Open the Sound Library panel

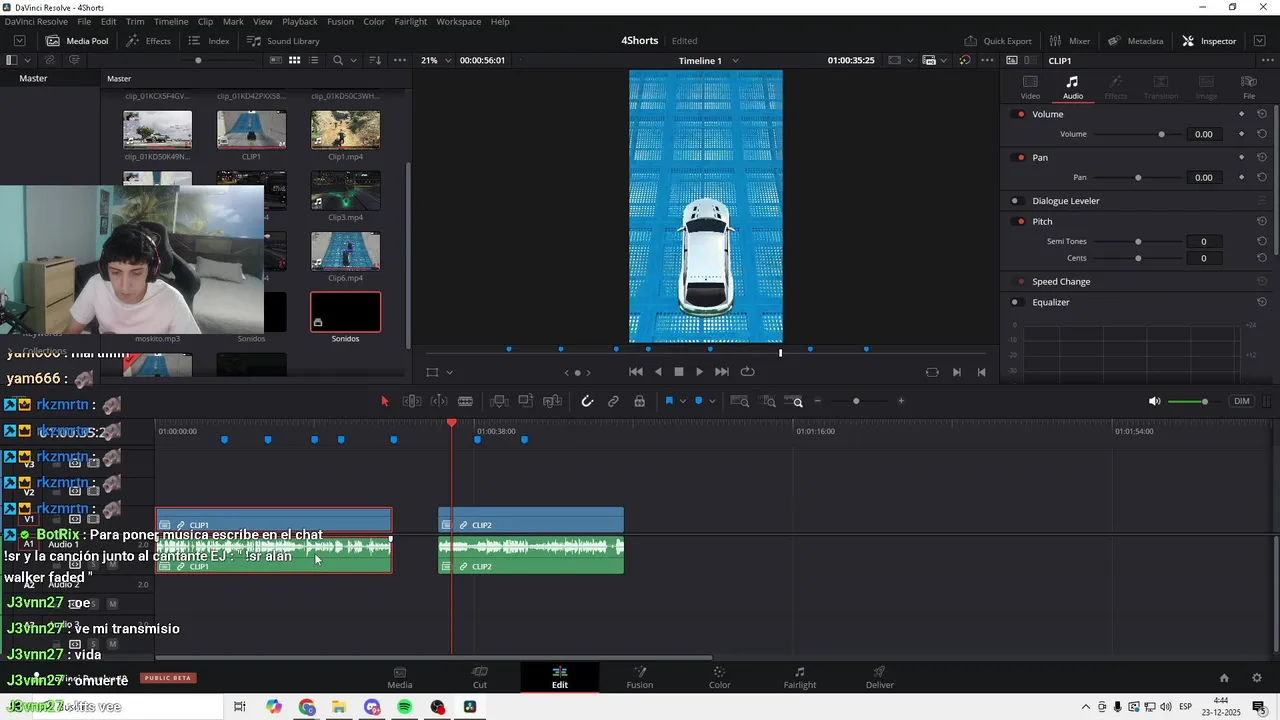(x=283, y=41)
